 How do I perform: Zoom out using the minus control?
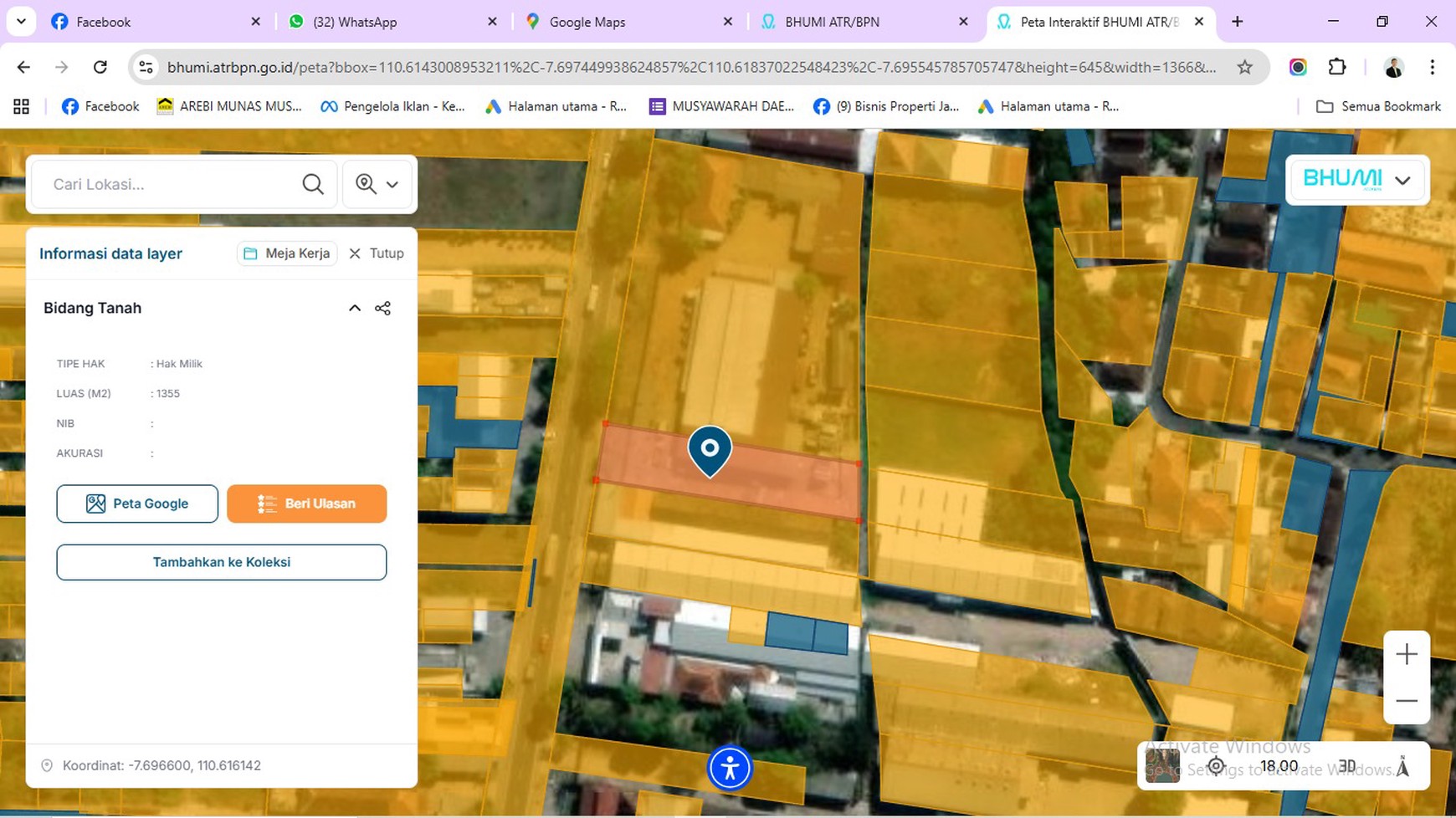pyautogui.click(x=1407, y=702)
